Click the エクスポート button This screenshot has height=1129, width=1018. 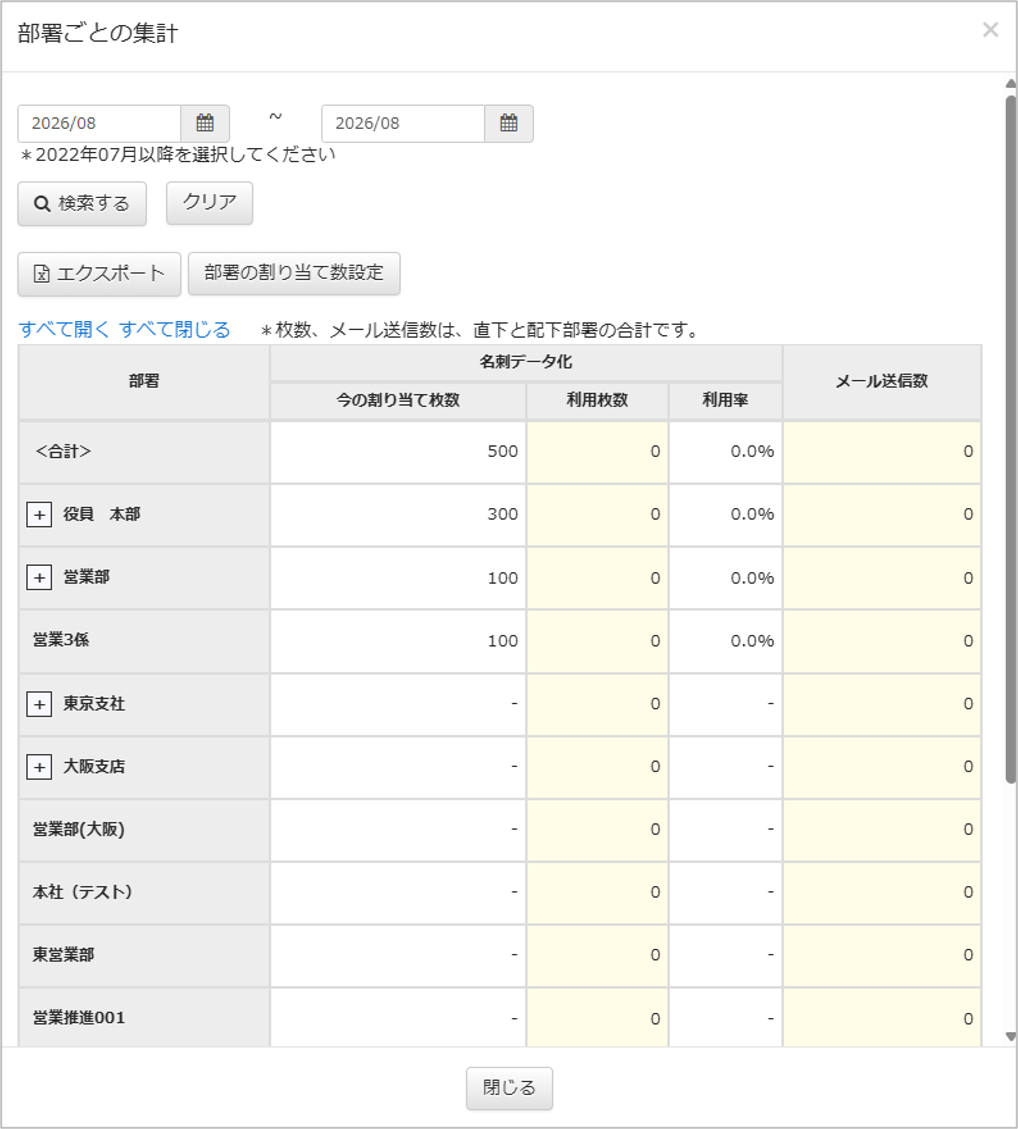point(99,274)
